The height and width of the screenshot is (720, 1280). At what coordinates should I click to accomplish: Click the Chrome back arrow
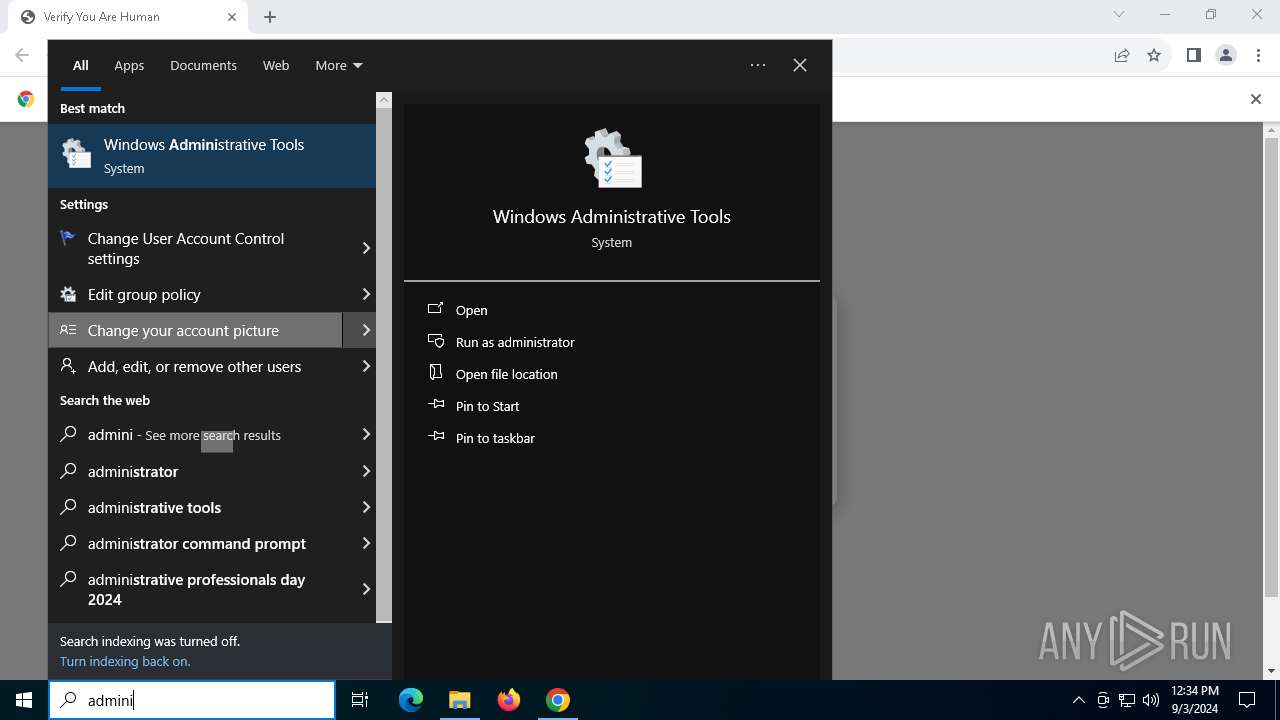click(x=22, y=55)
